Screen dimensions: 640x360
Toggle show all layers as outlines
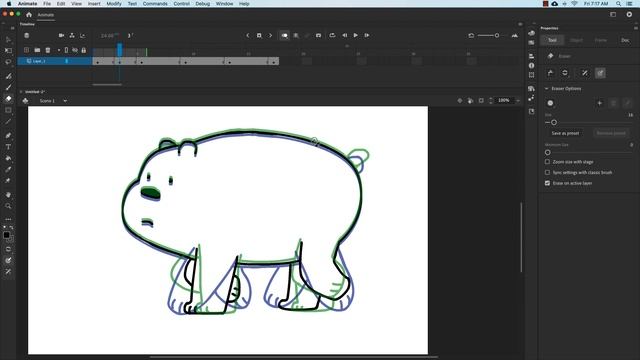tap(67, 50)
